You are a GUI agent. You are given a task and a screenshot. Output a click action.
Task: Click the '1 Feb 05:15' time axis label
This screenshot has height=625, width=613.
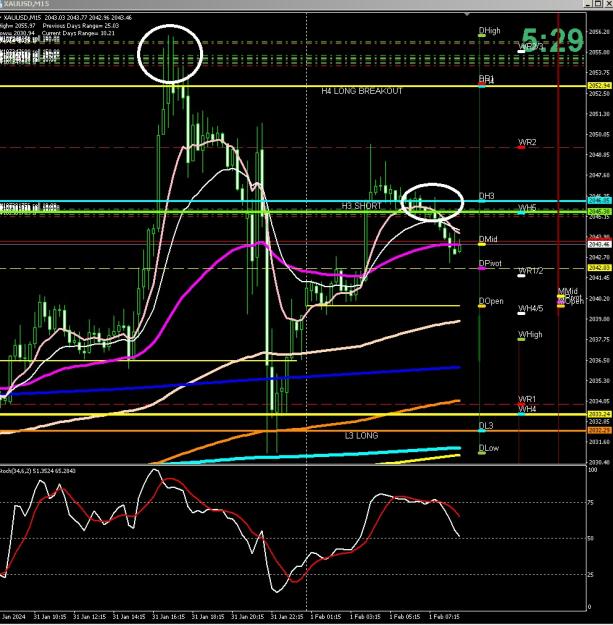[x=405, y=617]
